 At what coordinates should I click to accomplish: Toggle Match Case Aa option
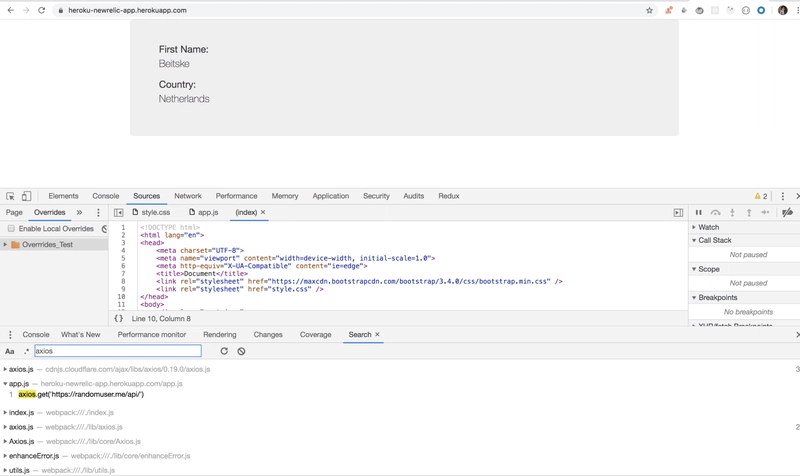[10, 351]
